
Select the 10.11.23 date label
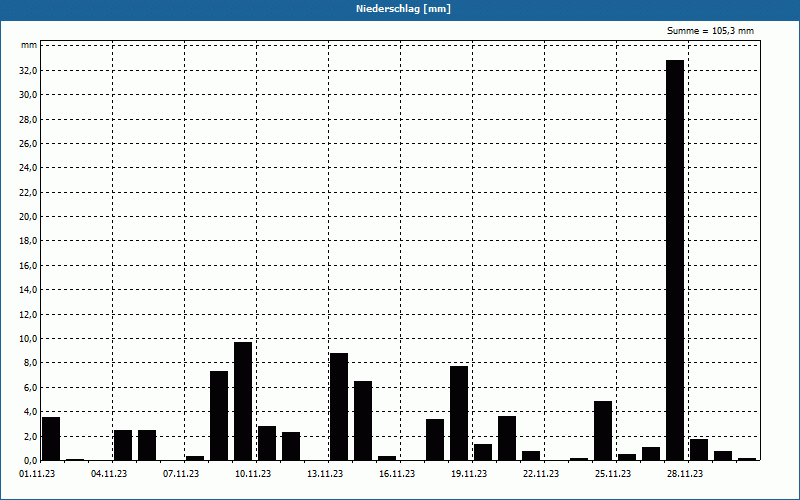(x=253, y=474)
